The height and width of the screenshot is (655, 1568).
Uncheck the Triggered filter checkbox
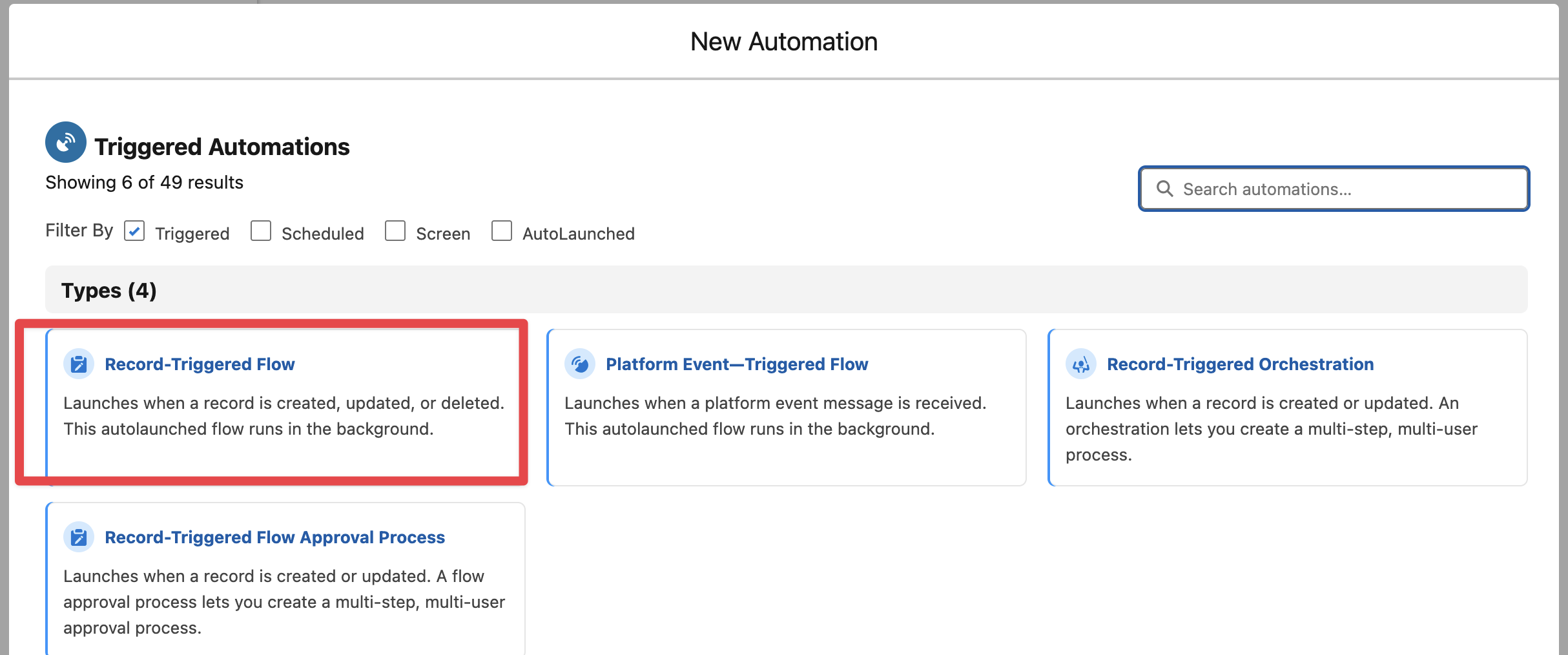134,231
